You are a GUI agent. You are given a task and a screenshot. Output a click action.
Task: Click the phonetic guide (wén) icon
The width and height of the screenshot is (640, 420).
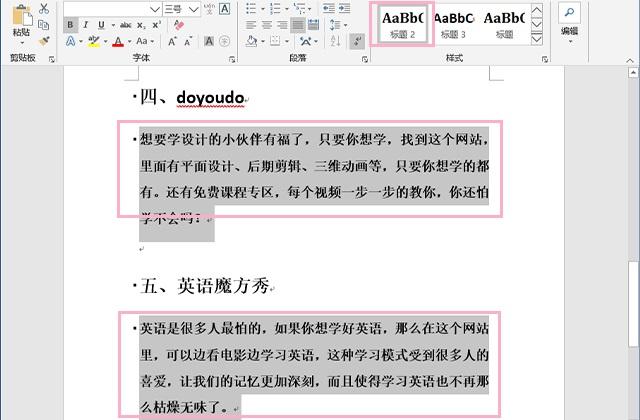pyautogui.click(x=209, y=9)
